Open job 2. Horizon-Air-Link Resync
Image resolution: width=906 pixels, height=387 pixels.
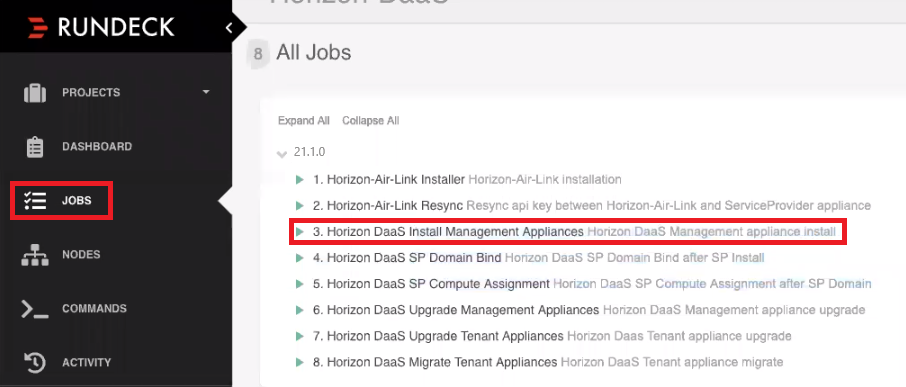(388, 206)
